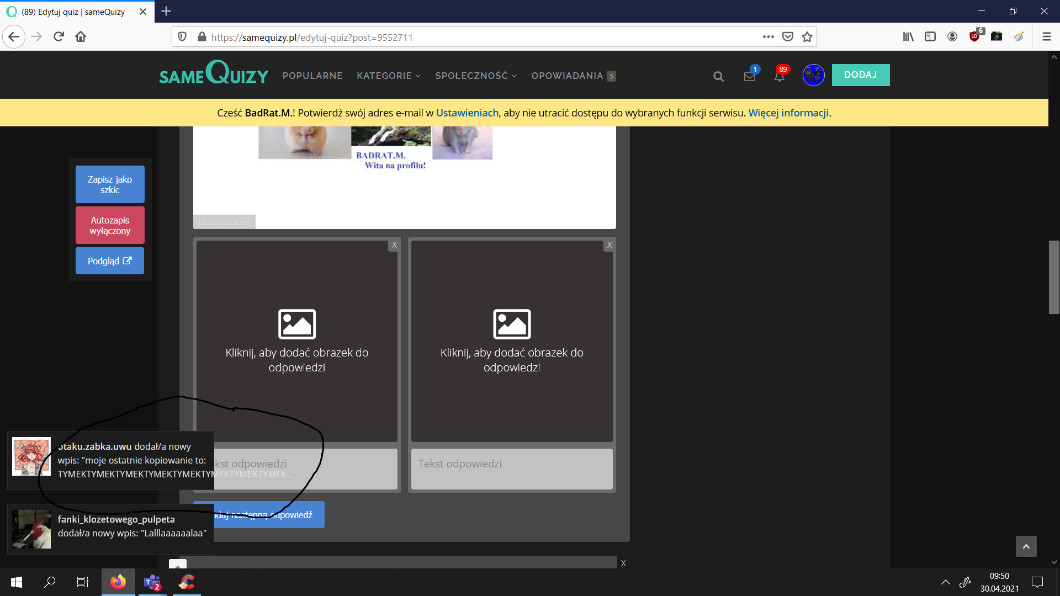Image resolution: width=1060 pixels, height=596 pixels.
Task: Click the Dodaj button
Action: (860, 75)
